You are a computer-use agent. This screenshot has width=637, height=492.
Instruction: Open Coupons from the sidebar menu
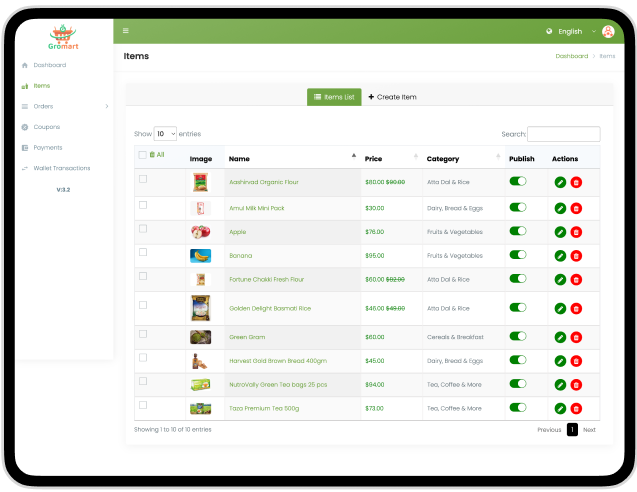click(x=46, y=127)
